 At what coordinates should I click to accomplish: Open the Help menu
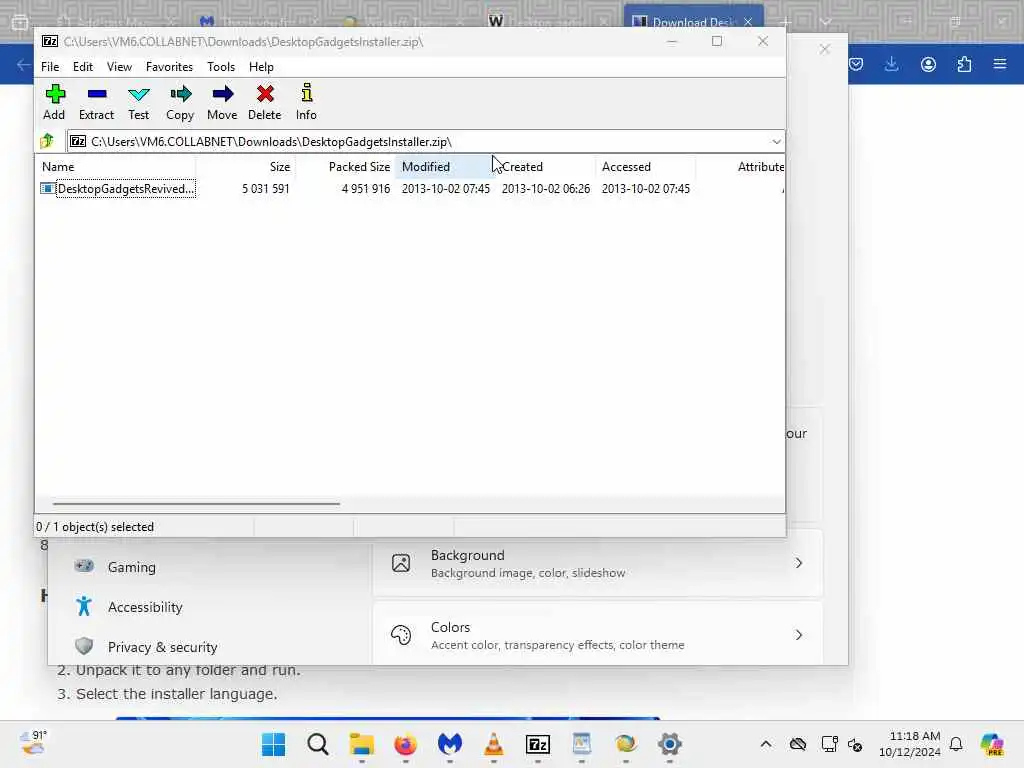click(x=261, y=67)
